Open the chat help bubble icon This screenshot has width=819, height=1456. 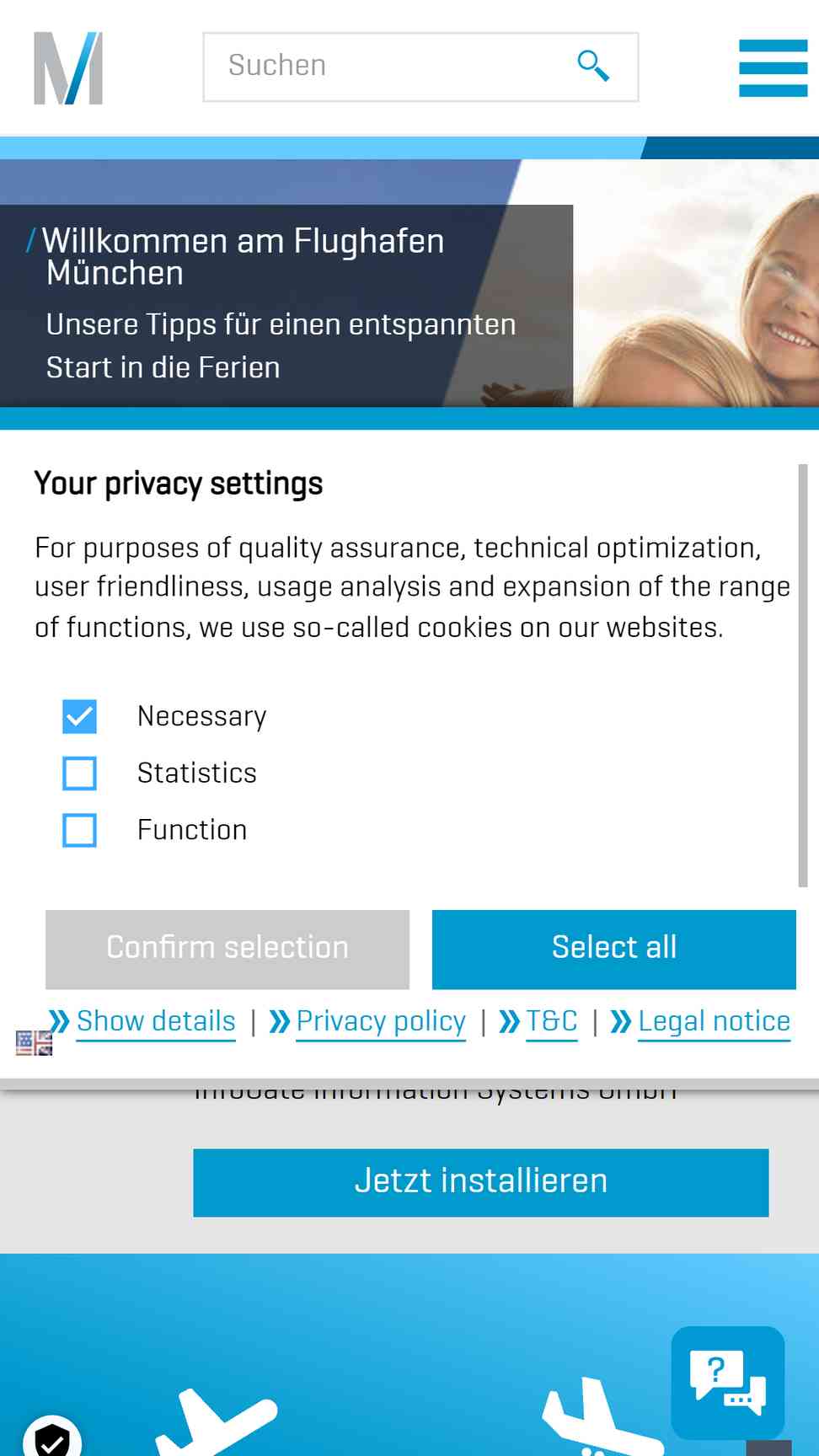click(728, 1382)
